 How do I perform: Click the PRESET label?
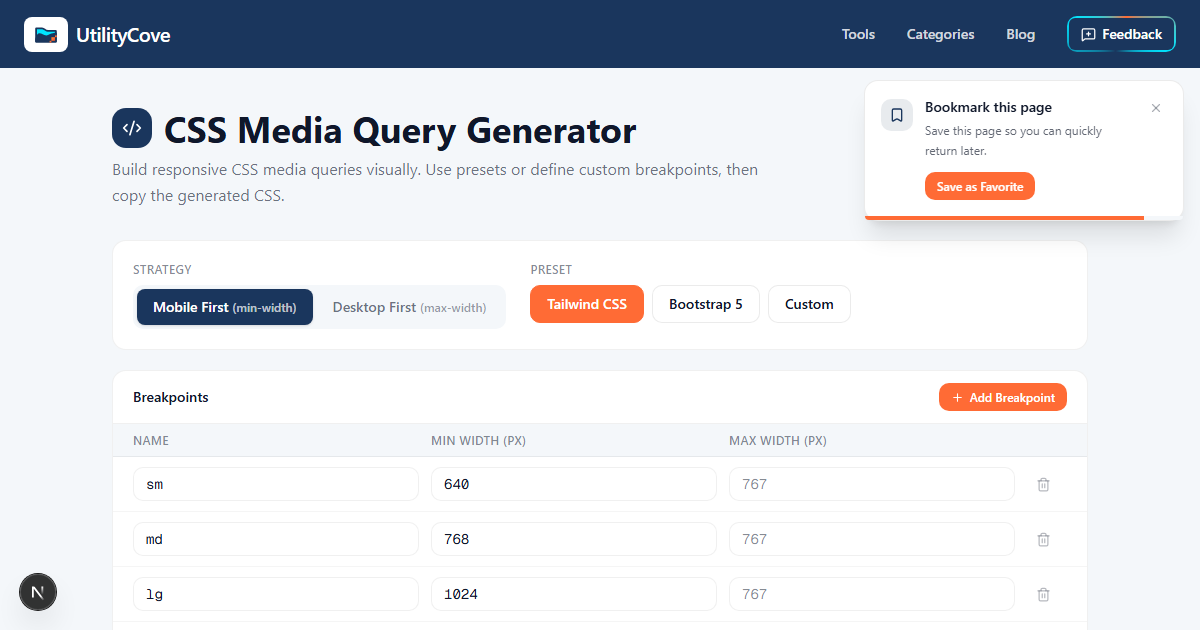[x=550, y=270]
